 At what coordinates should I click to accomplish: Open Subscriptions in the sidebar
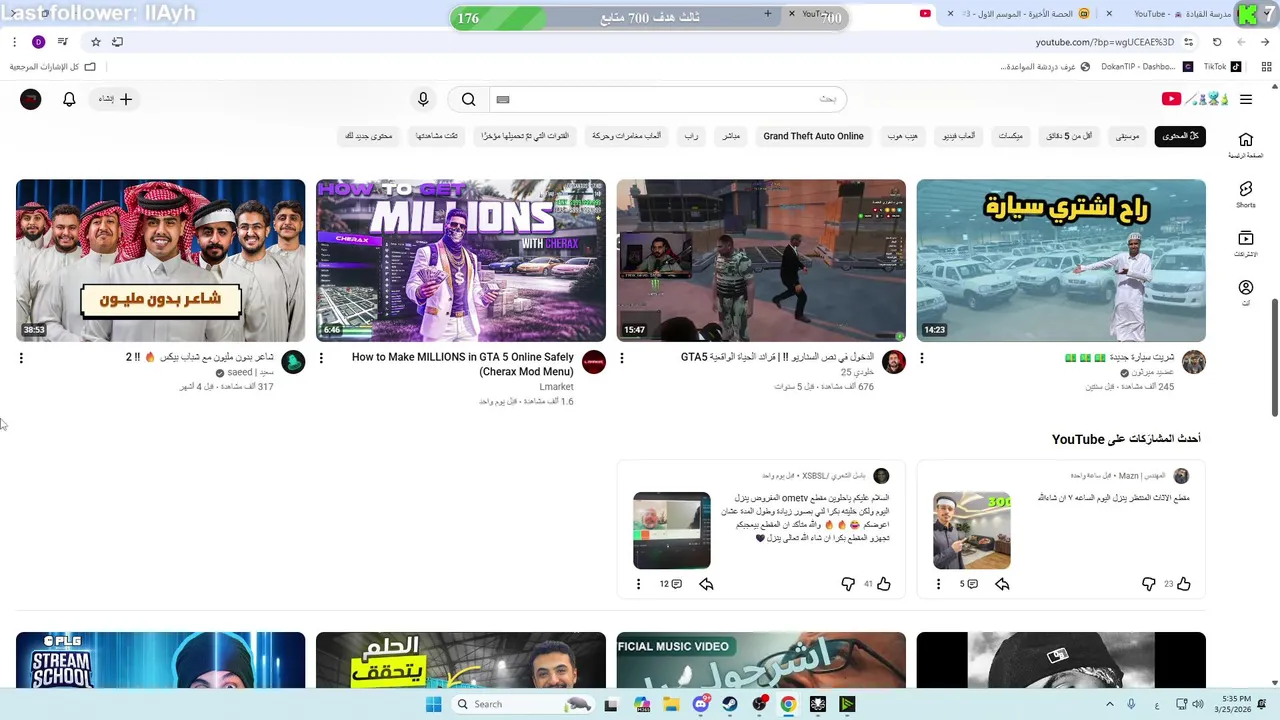[x=1245, y=244]
